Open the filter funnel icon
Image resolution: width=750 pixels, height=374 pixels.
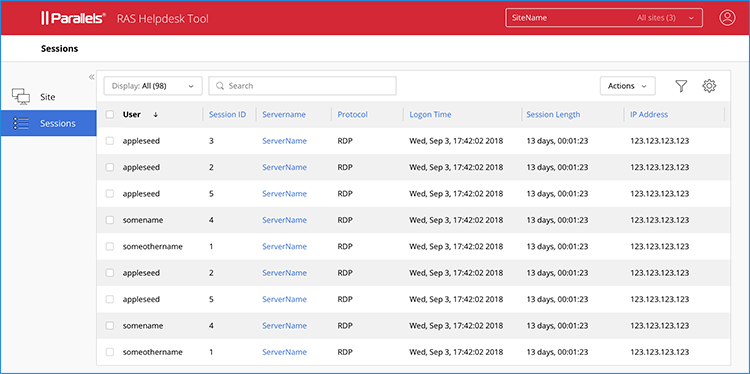click(681, 86)
